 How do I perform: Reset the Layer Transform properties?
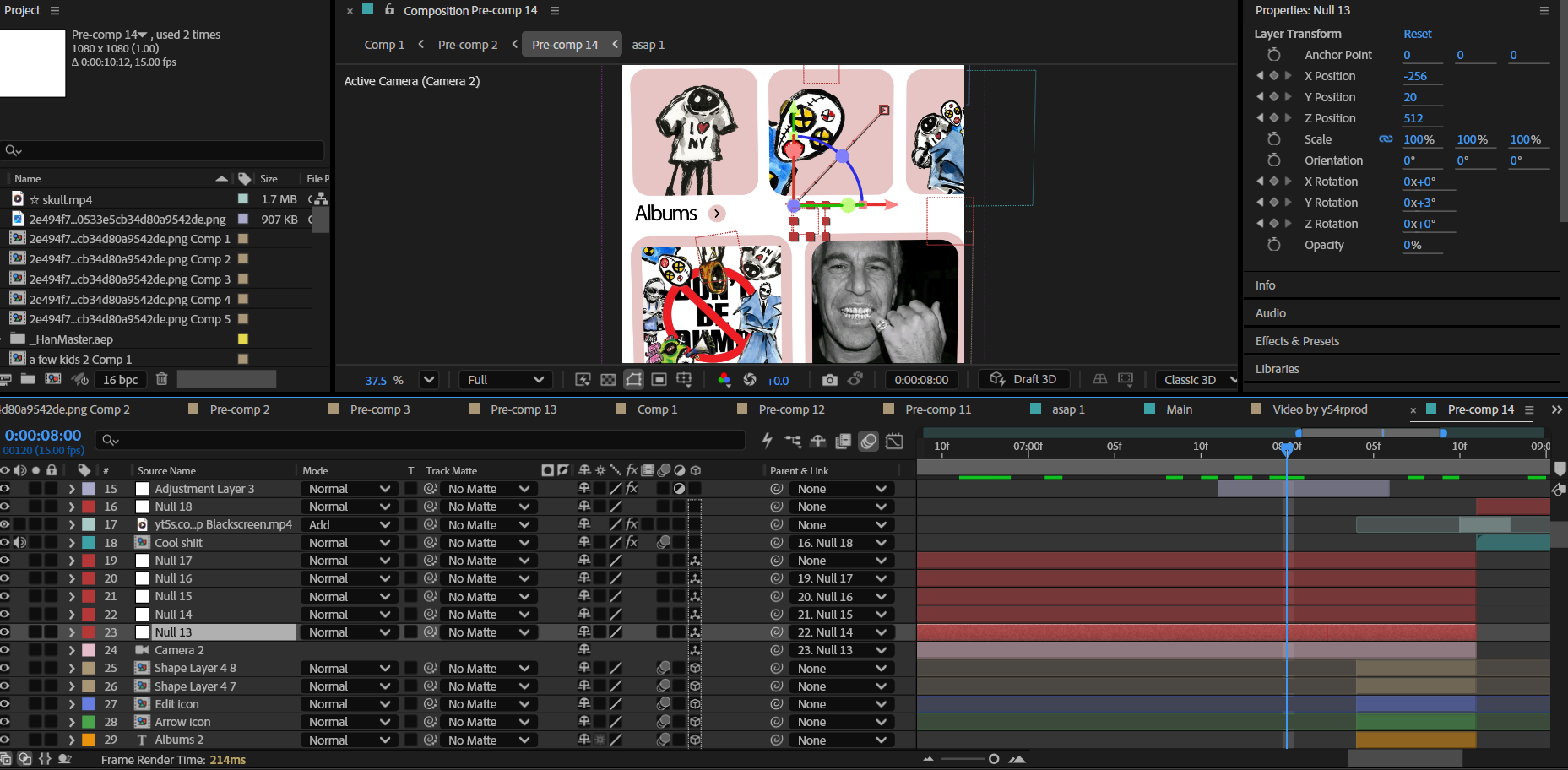click(1417, 34)
